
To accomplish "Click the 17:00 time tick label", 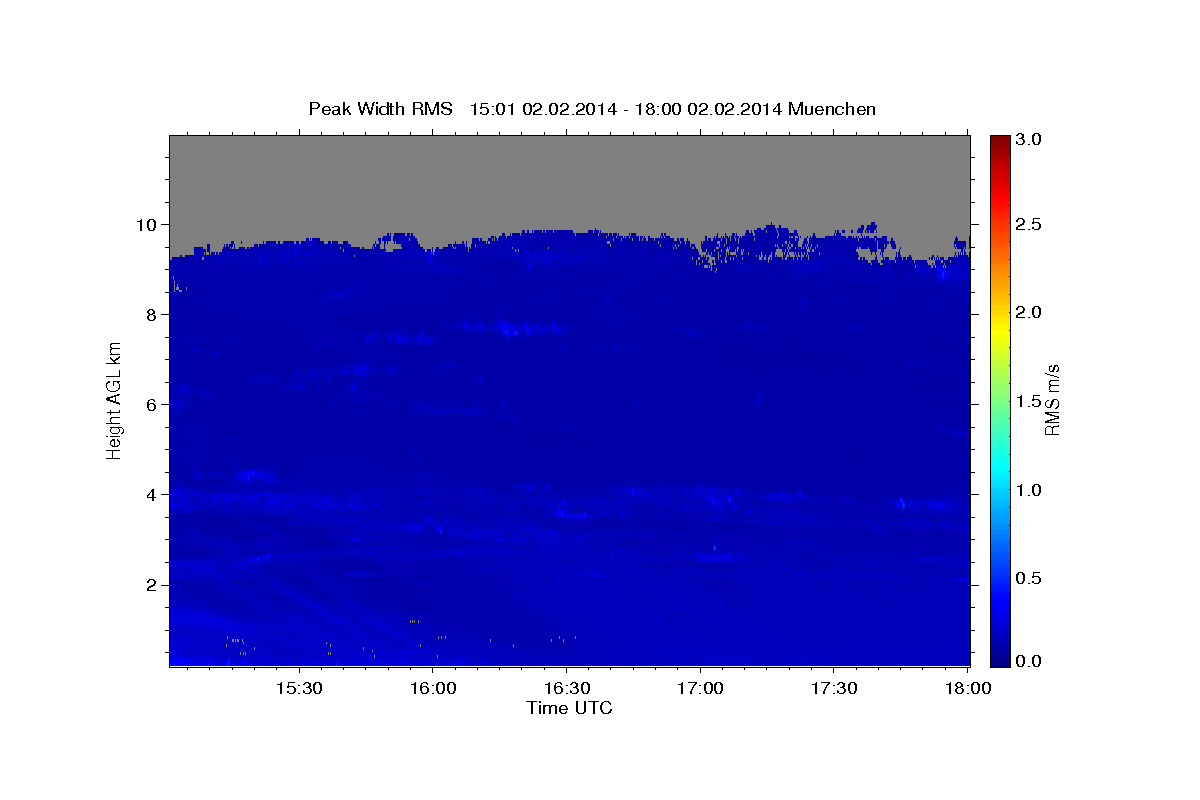I will click(700, 689).
